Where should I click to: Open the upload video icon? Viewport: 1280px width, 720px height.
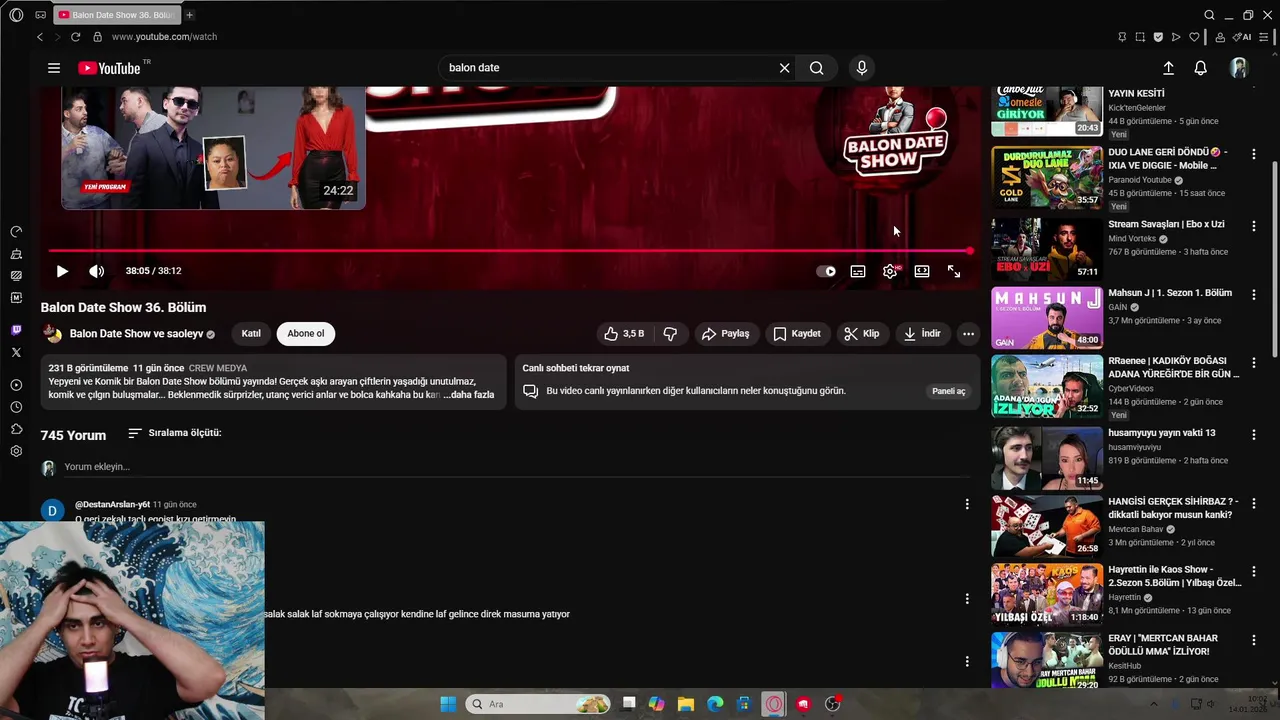pyautogui.click(x=1168, y=68)
